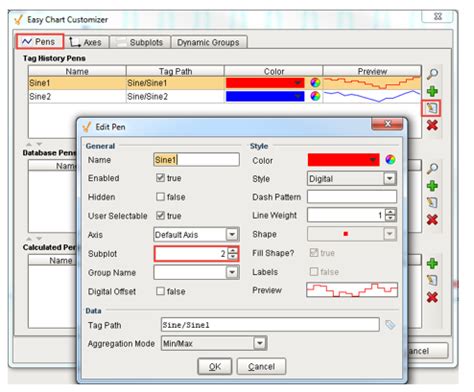This screenshot has height=392, width=474.
Task: Delete the selected Tag History pen
Action: [x=432, y=125]
